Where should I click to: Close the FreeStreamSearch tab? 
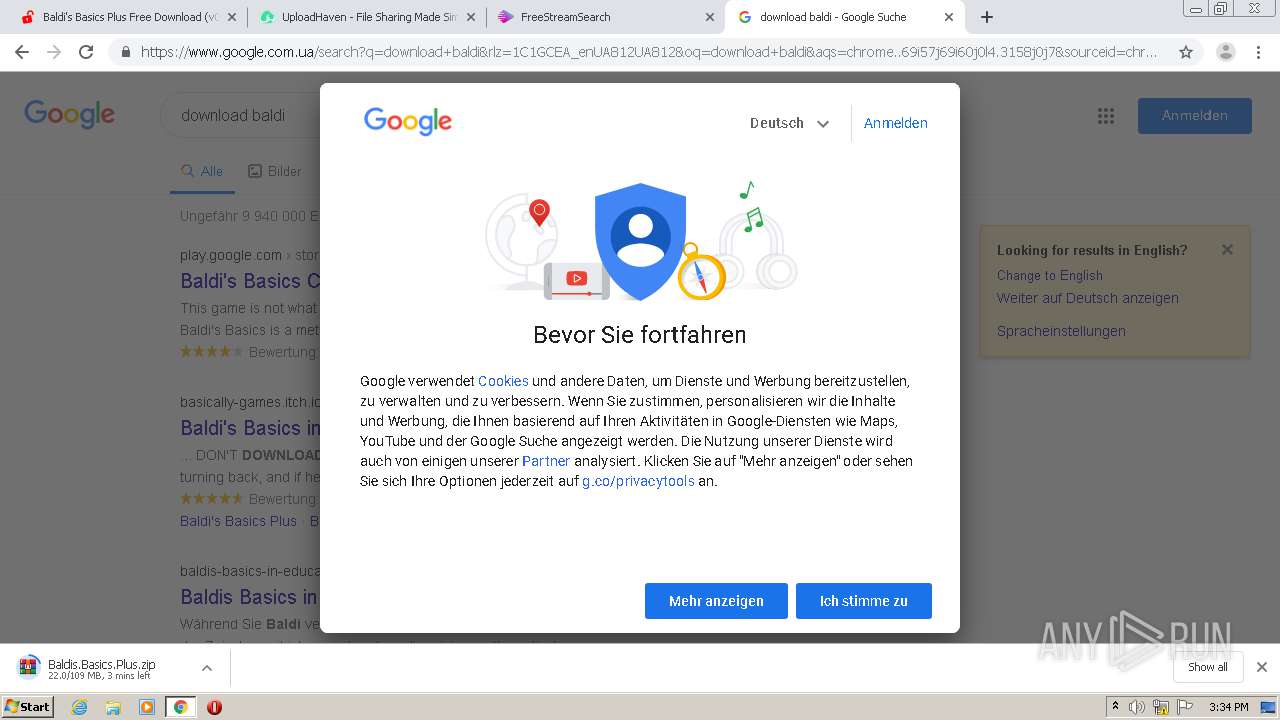pos(710,17)
